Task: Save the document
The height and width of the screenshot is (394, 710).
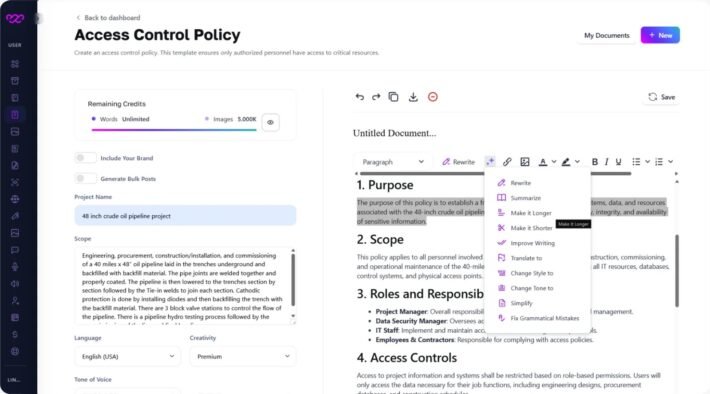Action: coord(662,97)
